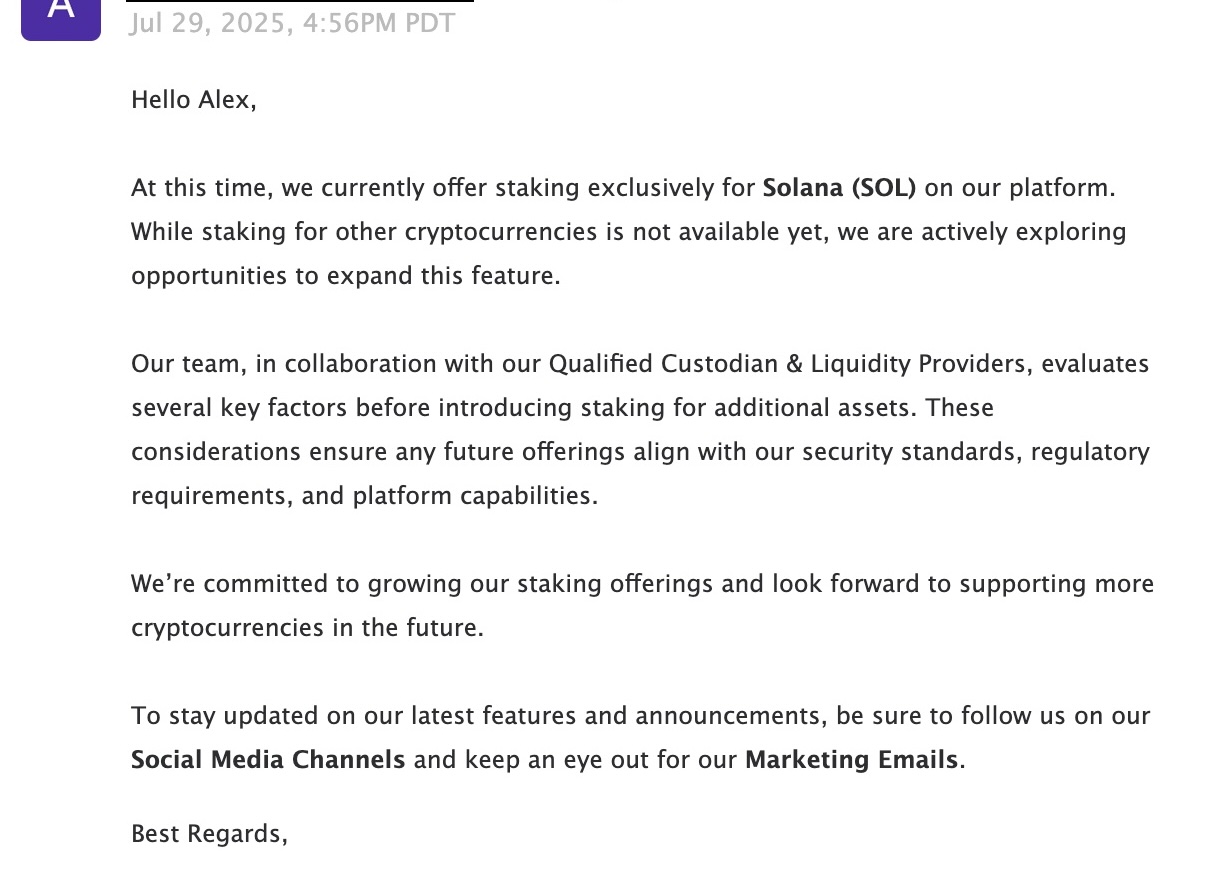1215x877 pixels.
Task: Open the "Marketing Emails" bold link
Action: coord(851,760)
